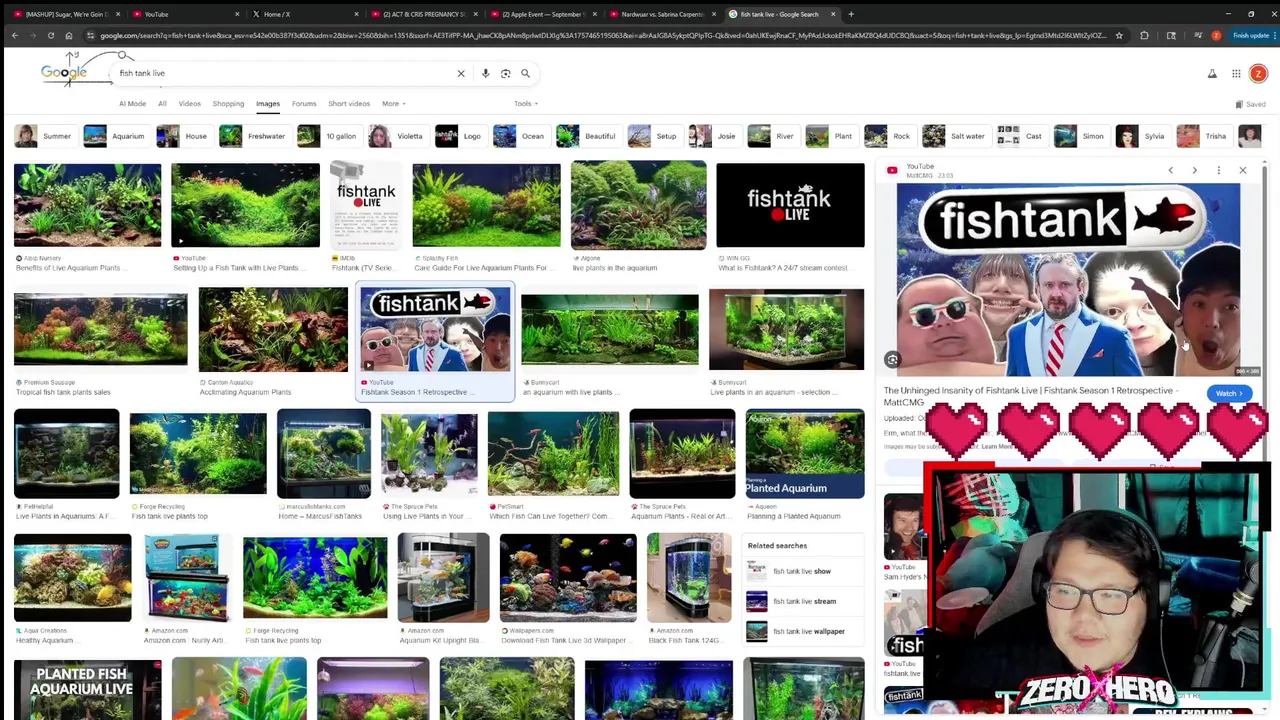Image resolution: width=1280 pixels, height=720 pixels.
Task: Open the Tools dropdown
Action: pos(526,104)
